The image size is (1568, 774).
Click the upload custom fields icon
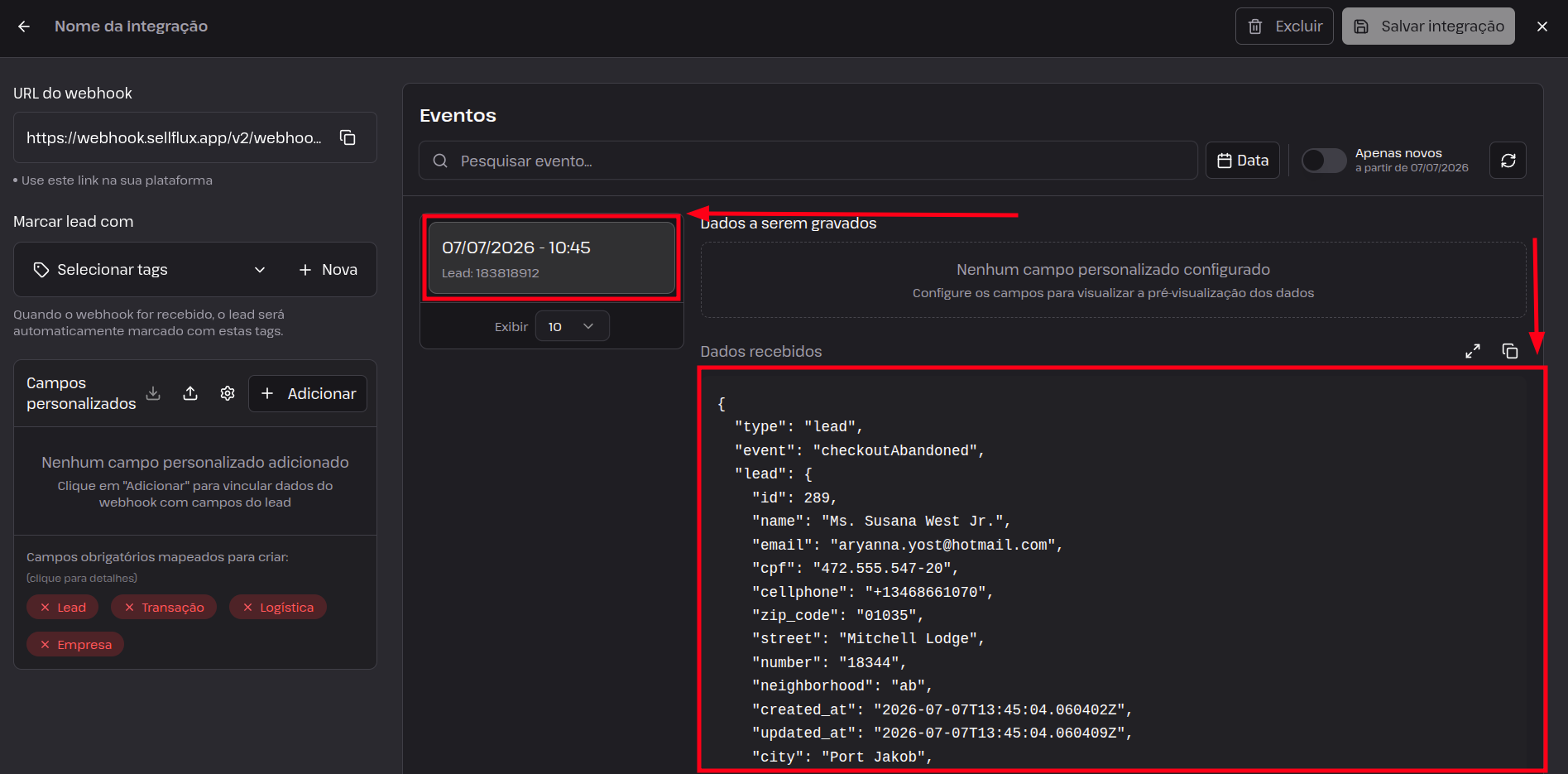click(190, 393)
